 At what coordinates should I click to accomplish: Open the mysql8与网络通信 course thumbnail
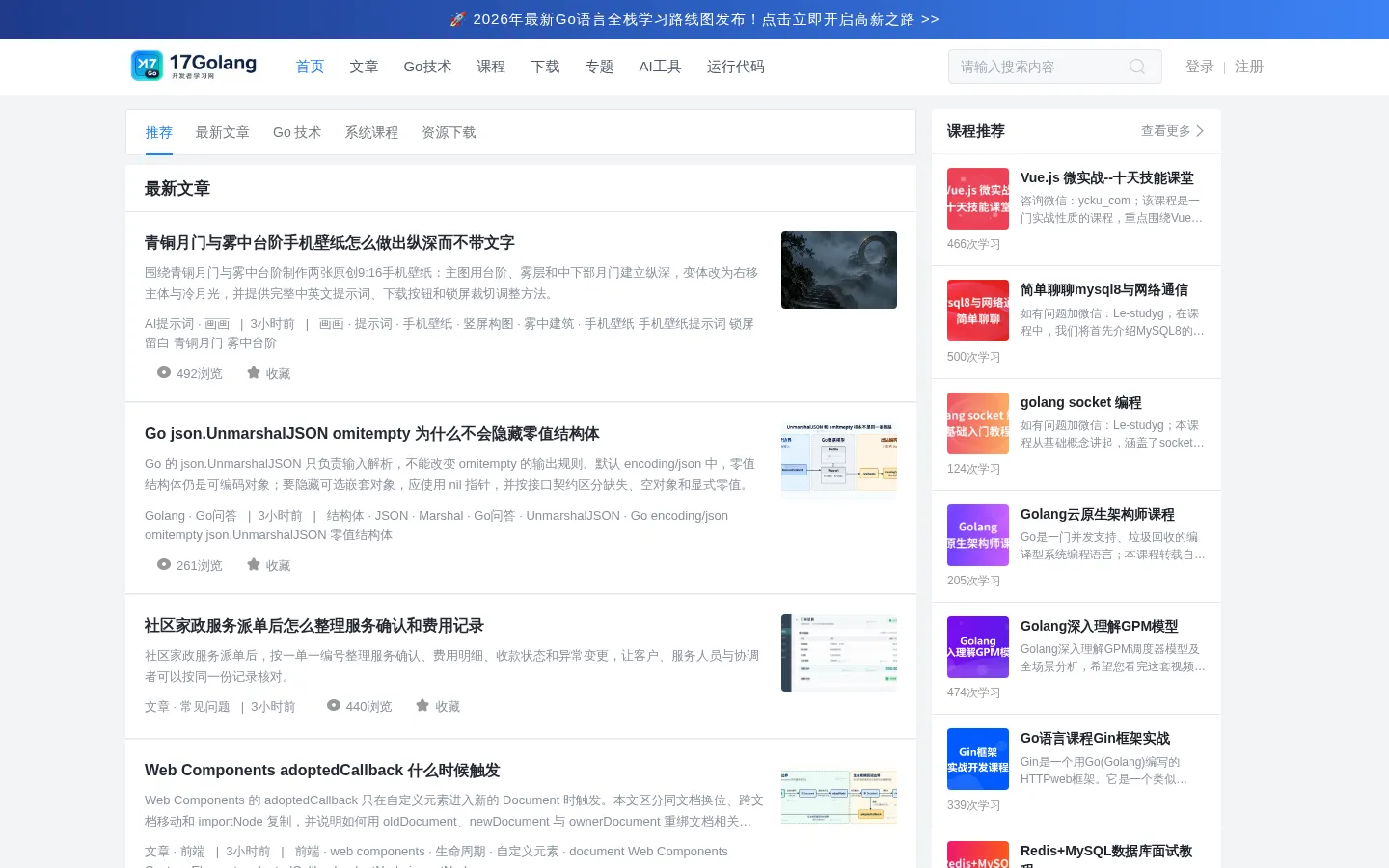[978, 311]
